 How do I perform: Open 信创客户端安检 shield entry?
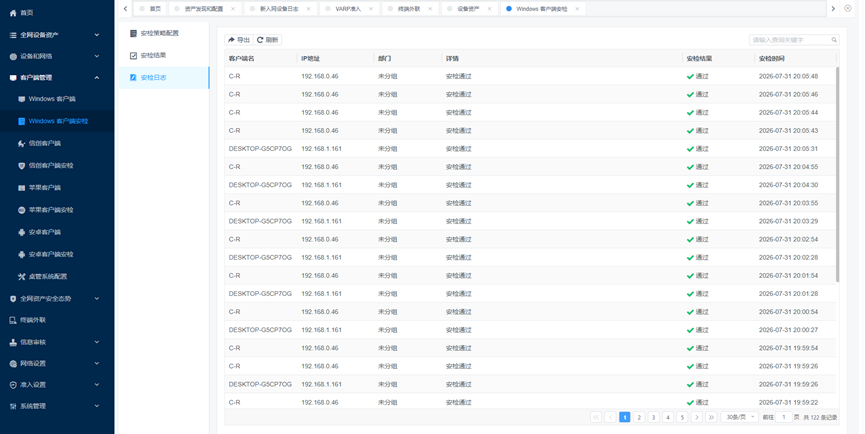tap(51, 165)
